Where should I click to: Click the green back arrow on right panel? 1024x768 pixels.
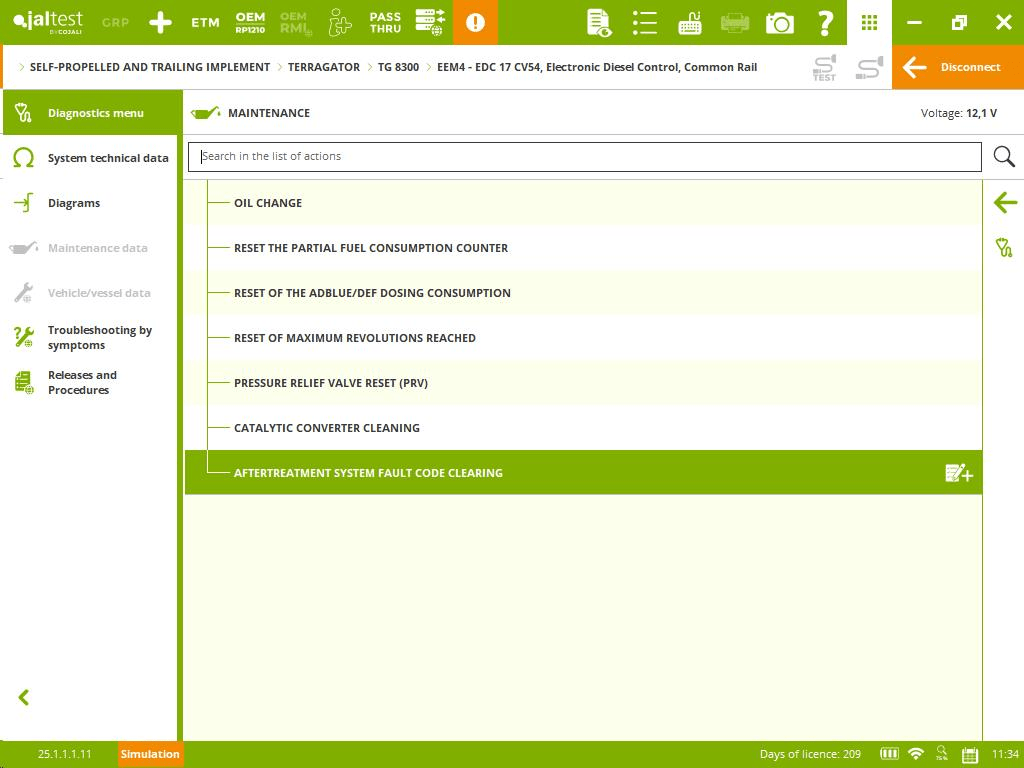(x=1004, y=203)
